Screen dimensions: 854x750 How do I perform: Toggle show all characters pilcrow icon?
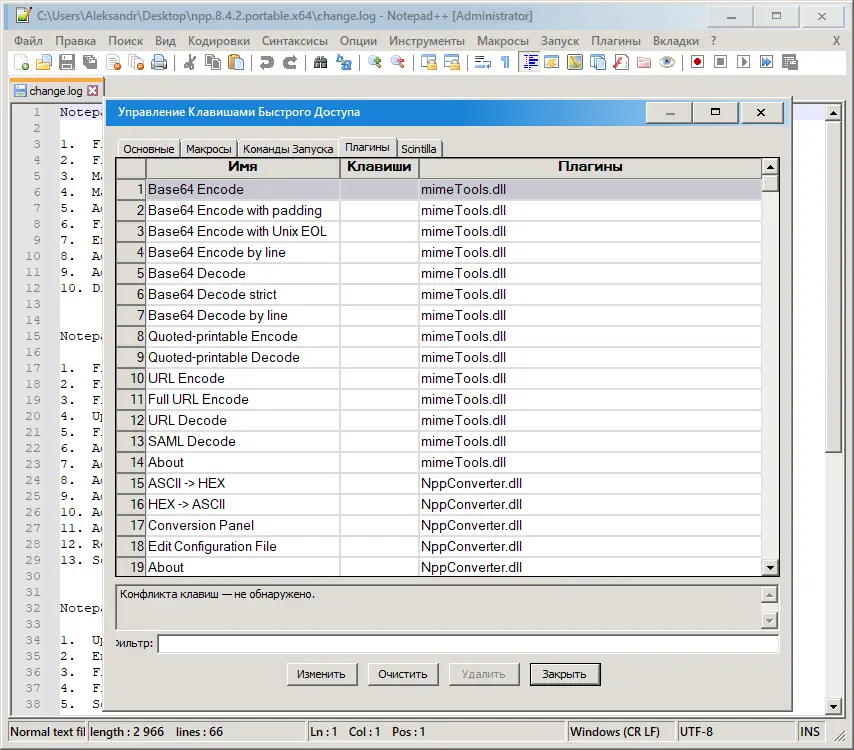point(505,63)
